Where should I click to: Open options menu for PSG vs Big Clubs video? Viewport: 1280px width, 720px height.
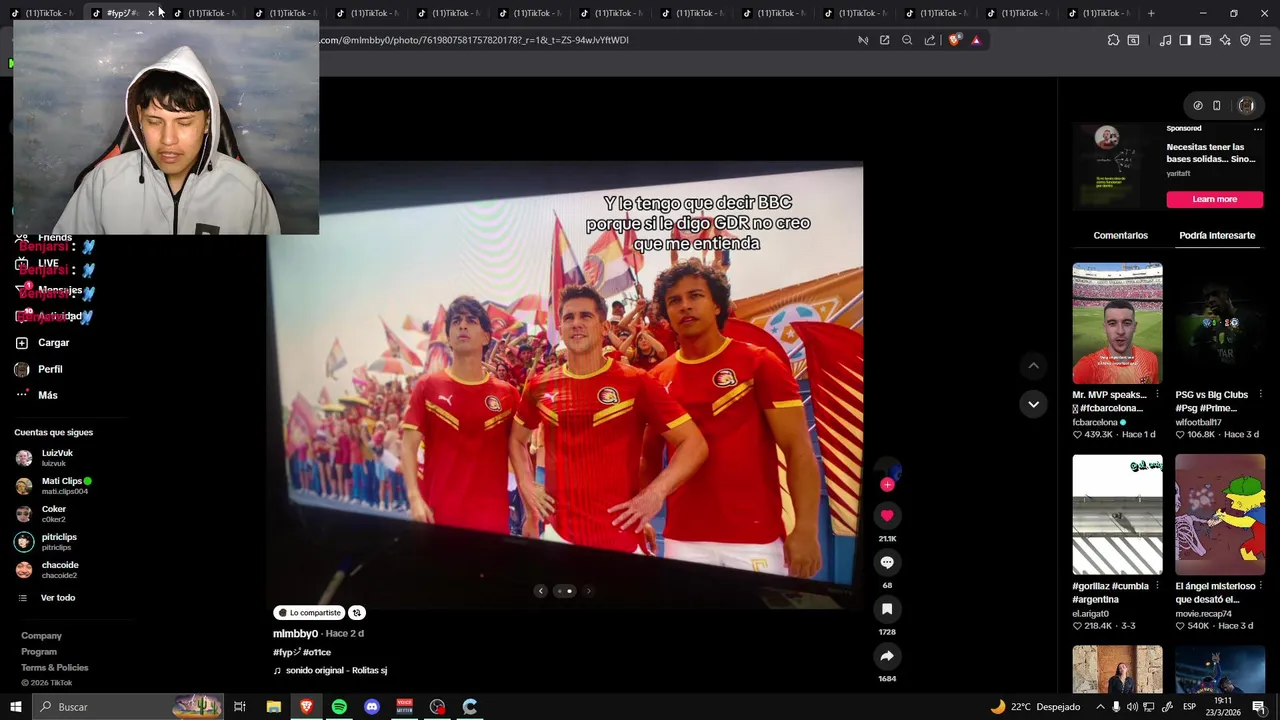(1260, 395)
